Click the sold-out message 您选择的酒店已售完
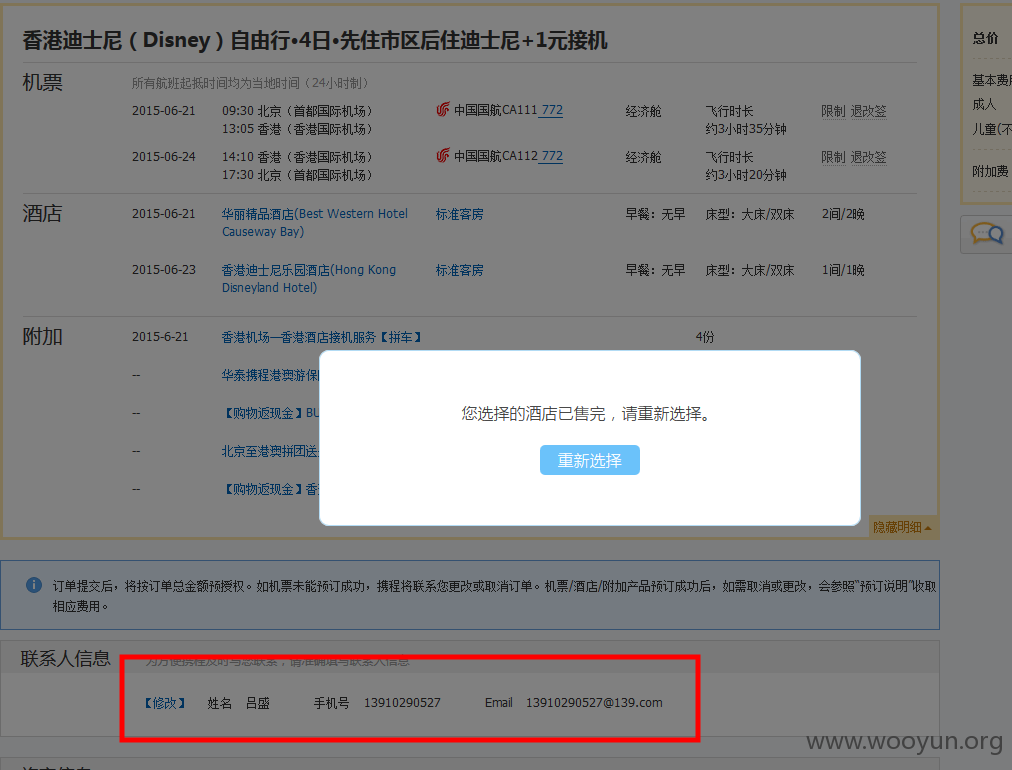Screen dimensions: 1012x770 534,414
